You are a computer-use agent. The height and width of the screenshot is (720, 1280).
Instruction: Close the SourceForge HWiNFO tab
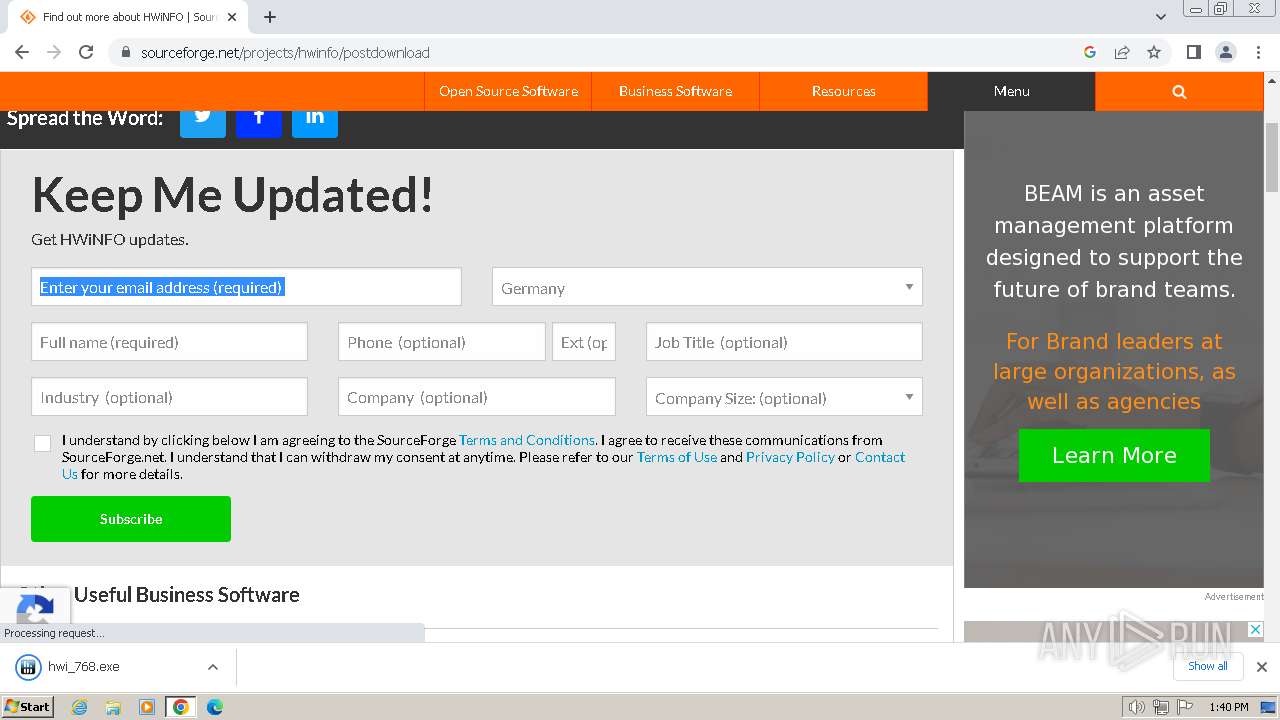point(233,17)
